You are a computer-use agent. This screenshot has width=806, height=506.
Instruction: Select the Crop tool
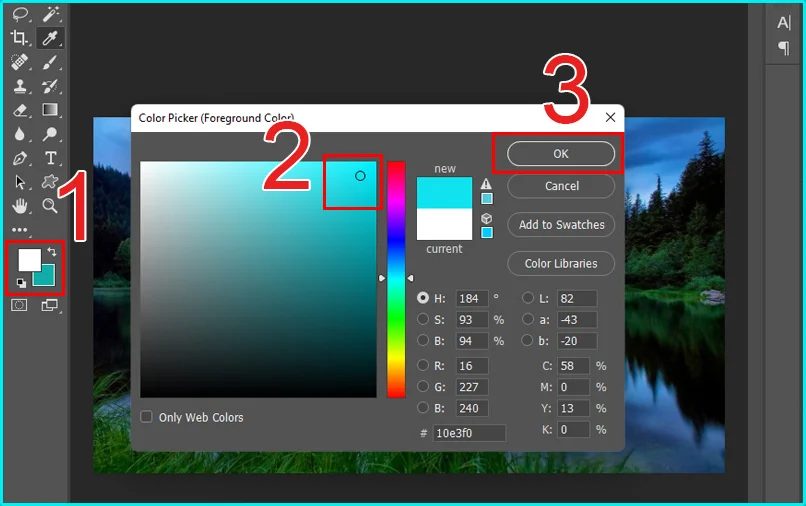tap(20, 38)
